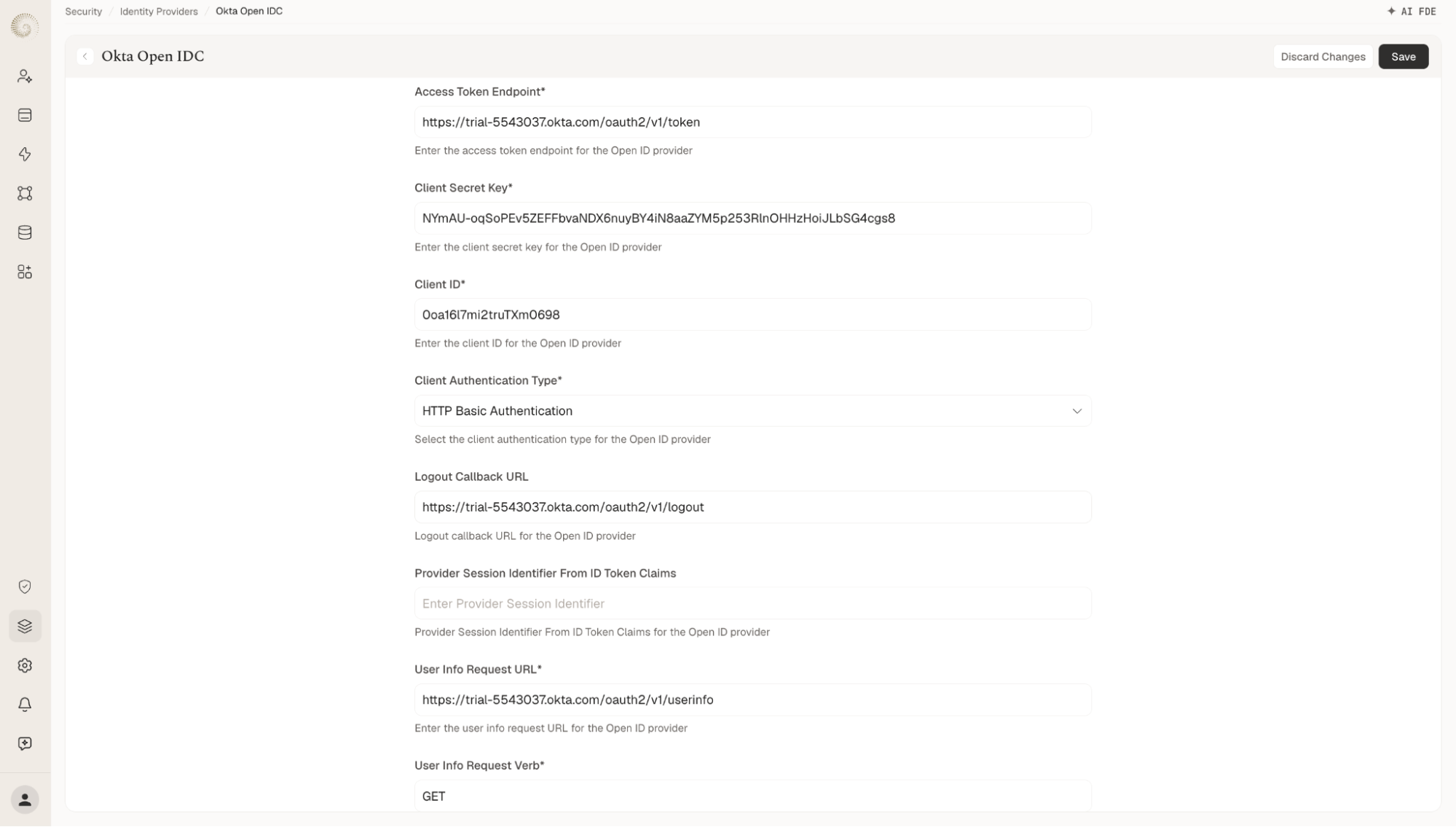Go back using the arrow beside Okta Open IDC
This screenshot has height=827, width=1456.
pyautogui.click(x=85, y=56)
